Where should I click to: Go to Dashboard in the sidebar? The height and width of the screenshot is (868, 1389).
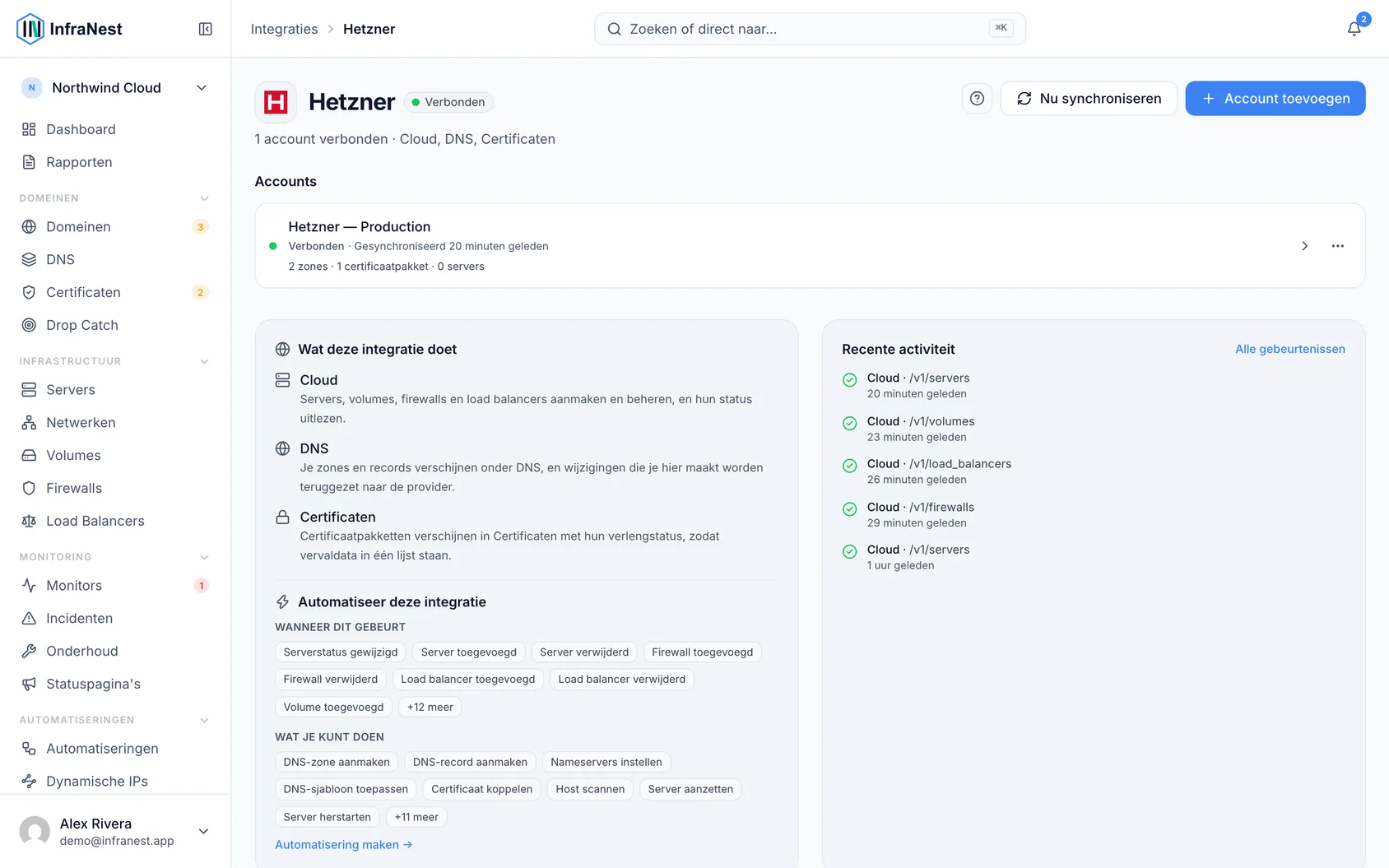[115, 129]
